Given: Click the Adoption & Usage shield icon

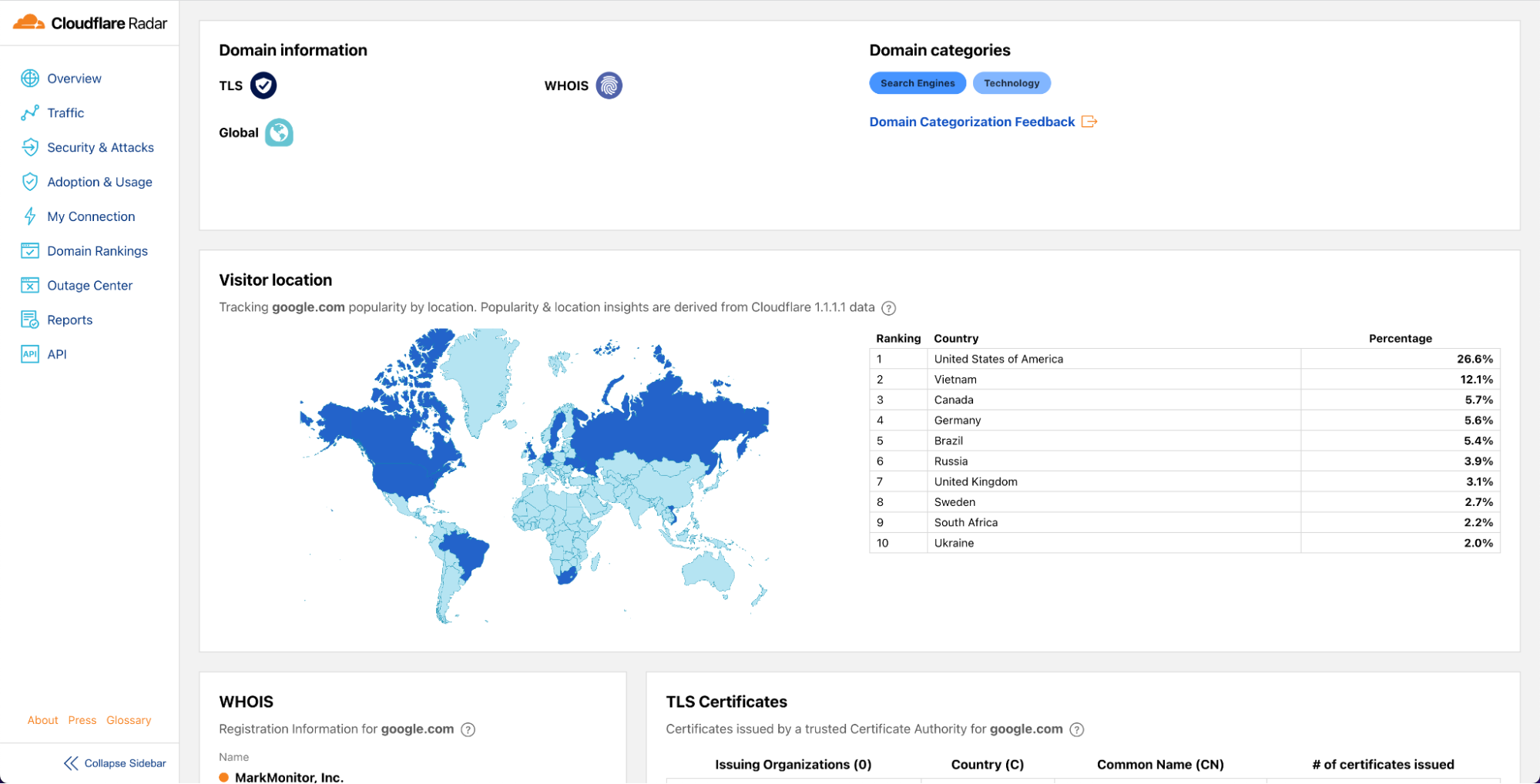Looking at the screenshot, I should 30,183.
